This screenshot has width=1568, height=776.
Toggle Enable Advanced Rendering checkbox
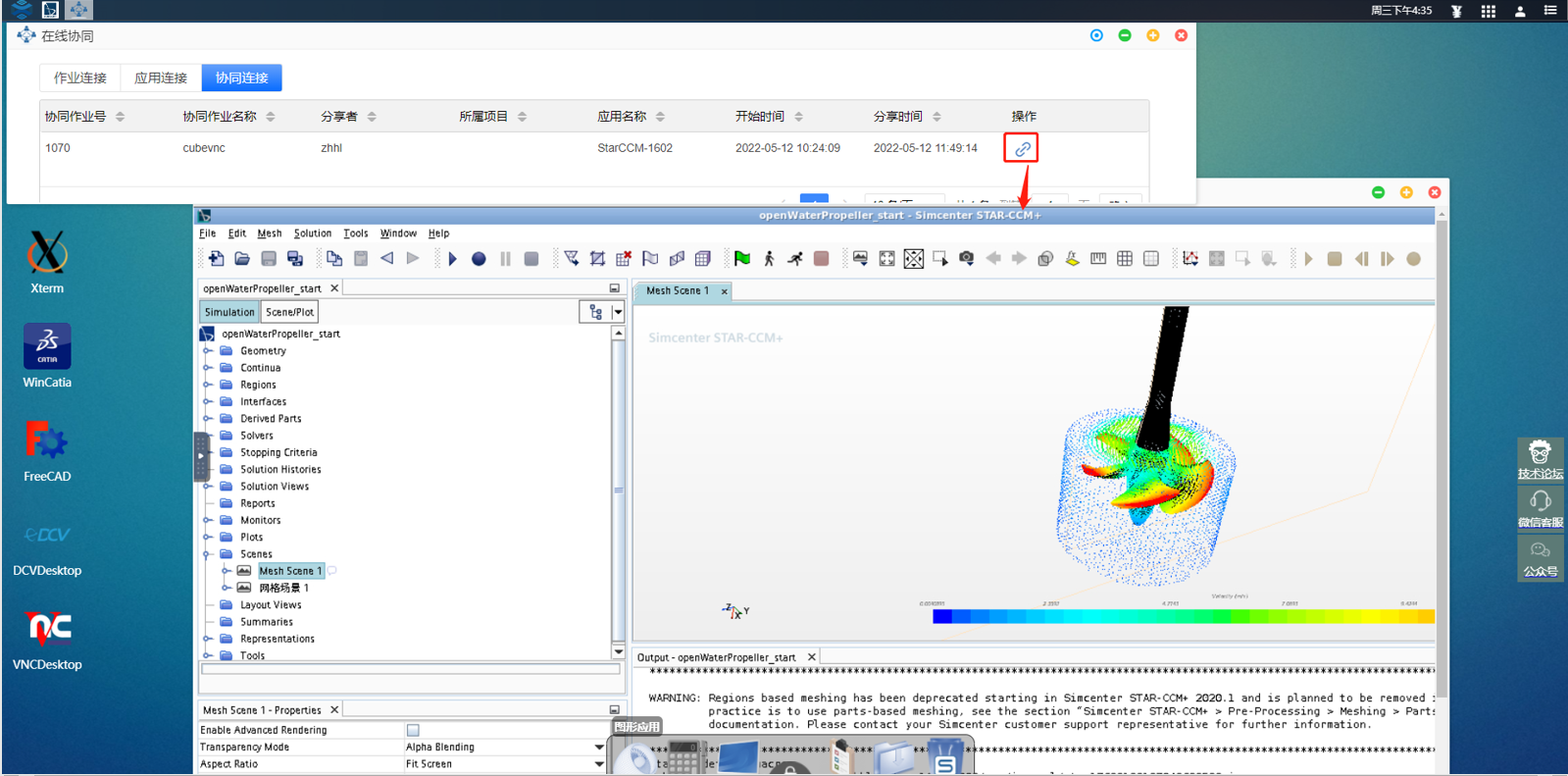(x=413, y=730)
